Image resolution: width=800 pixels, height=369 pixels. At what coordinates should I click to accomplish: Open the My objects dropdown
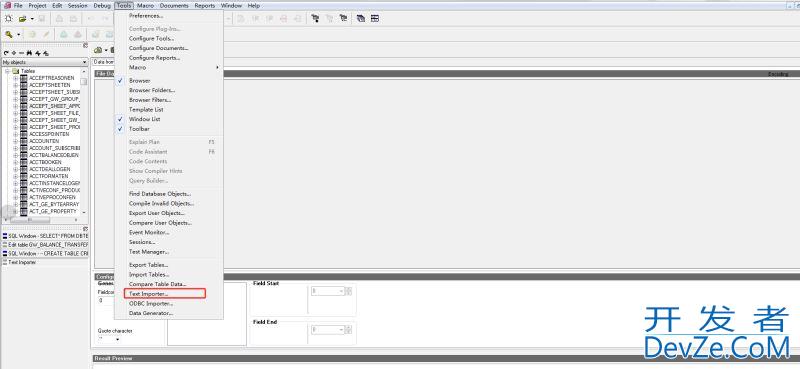click(x=44, y=62)
